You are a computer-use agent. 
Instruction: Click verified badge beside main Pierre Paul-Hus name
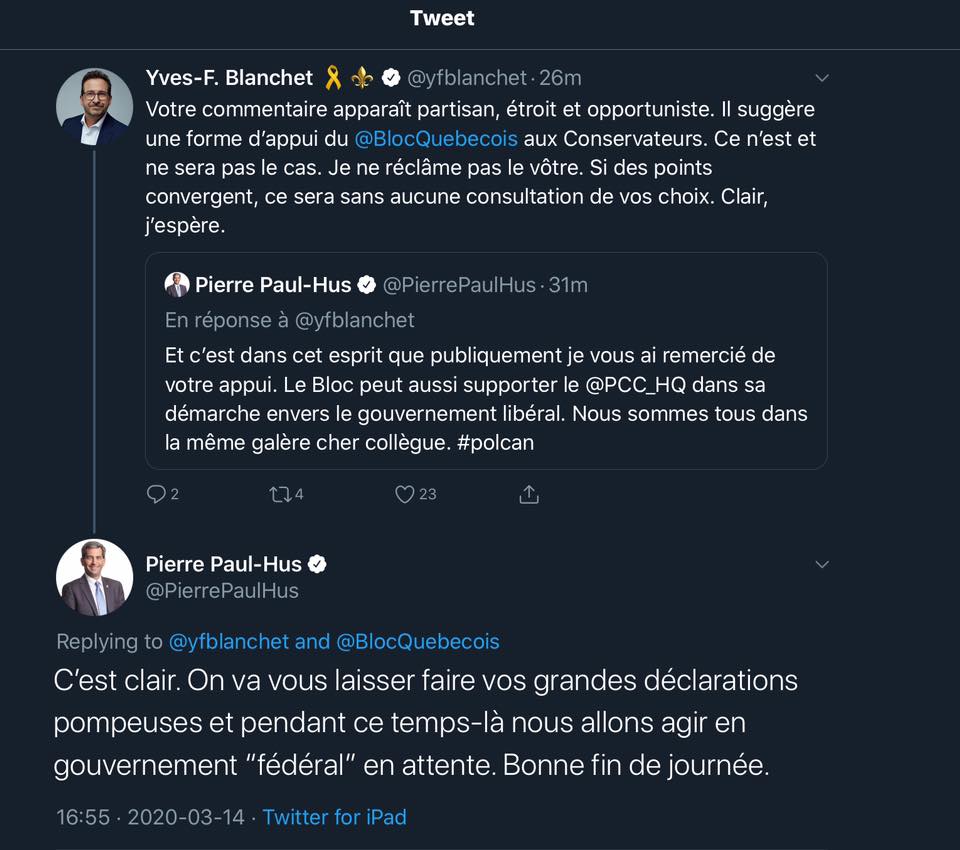tap(318, 564)
